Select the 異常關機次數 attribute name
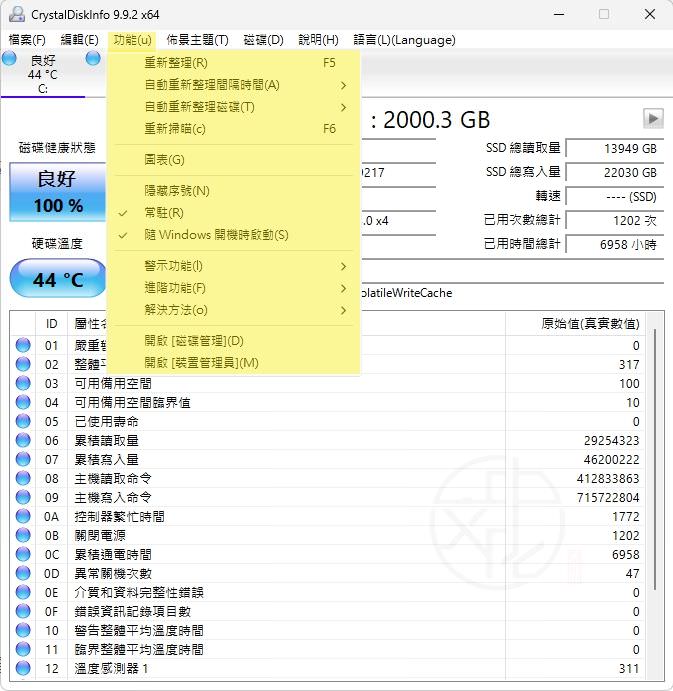Image resolution: width=673 pixels, height=691 pixels. pos(113,573)
